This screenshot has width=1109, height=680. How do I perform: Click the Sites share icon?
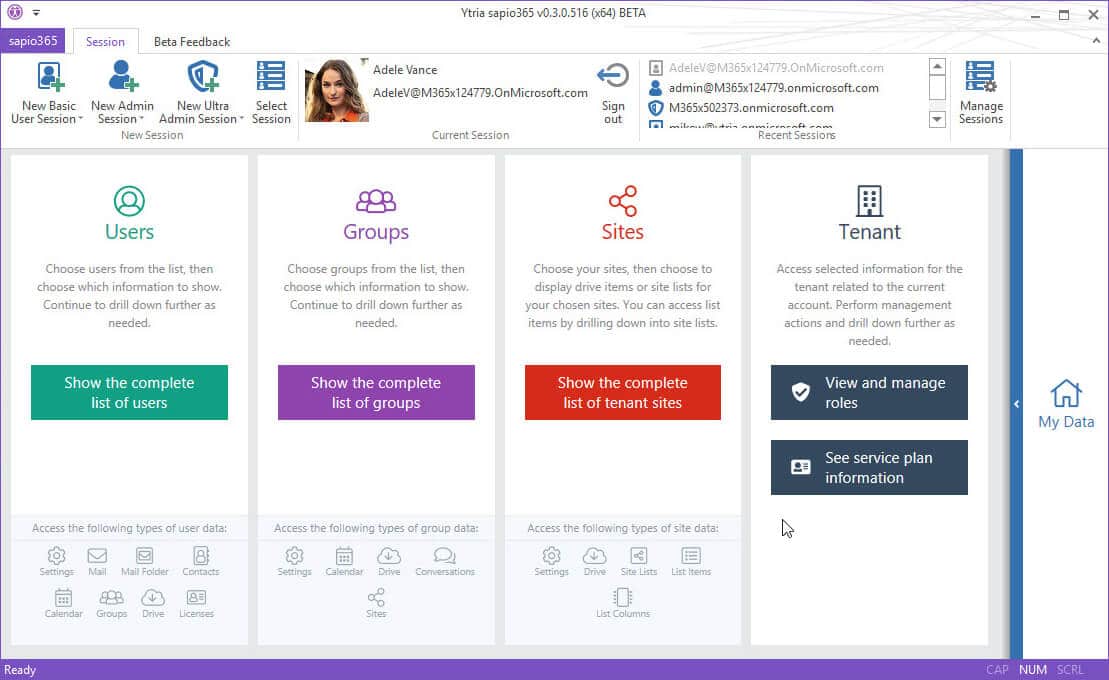623,202
